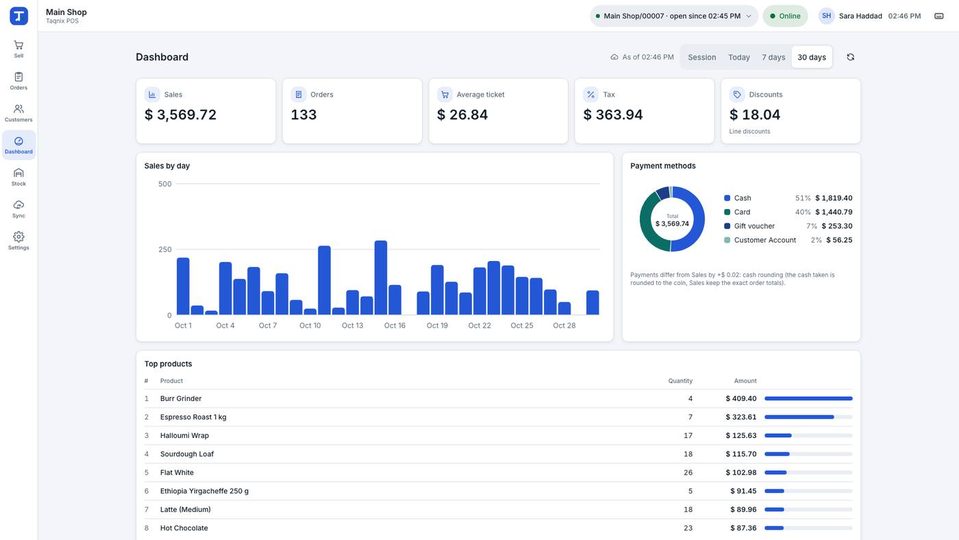
Task: Go to Customers in the sidebar
Action: point(18,113)
